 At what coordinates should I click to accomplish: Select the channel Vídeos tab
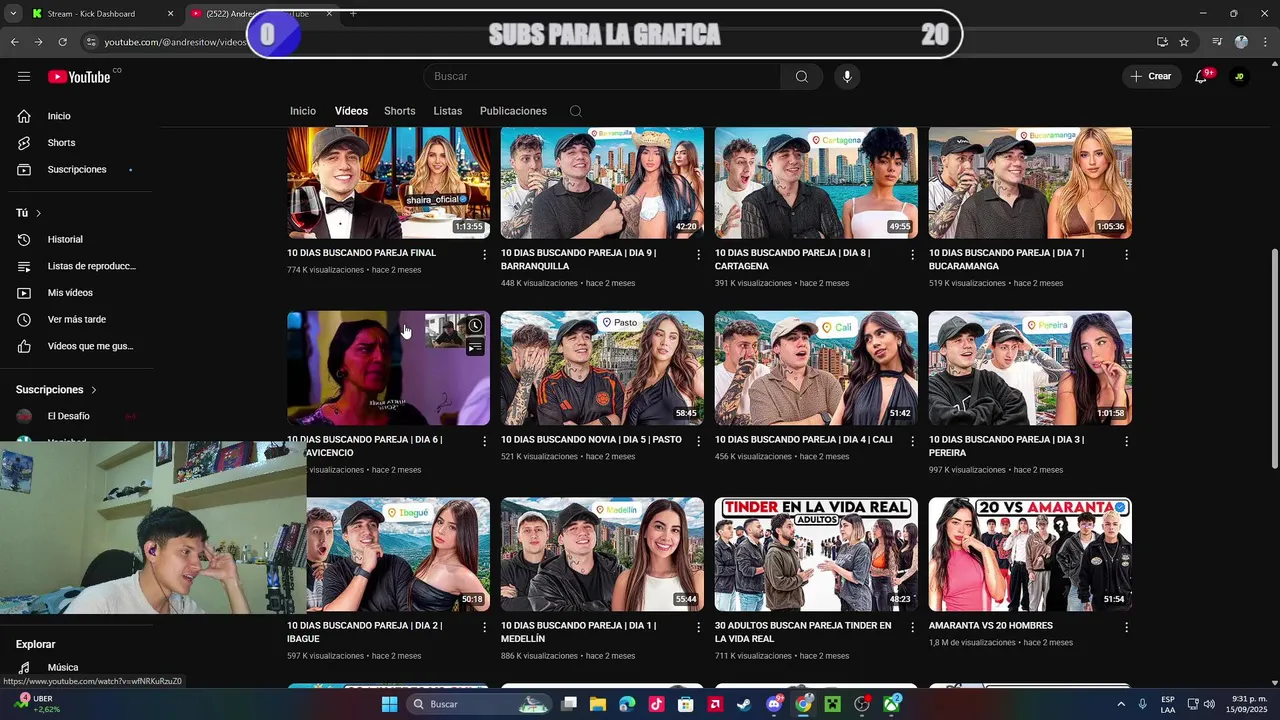click(351, 111)
